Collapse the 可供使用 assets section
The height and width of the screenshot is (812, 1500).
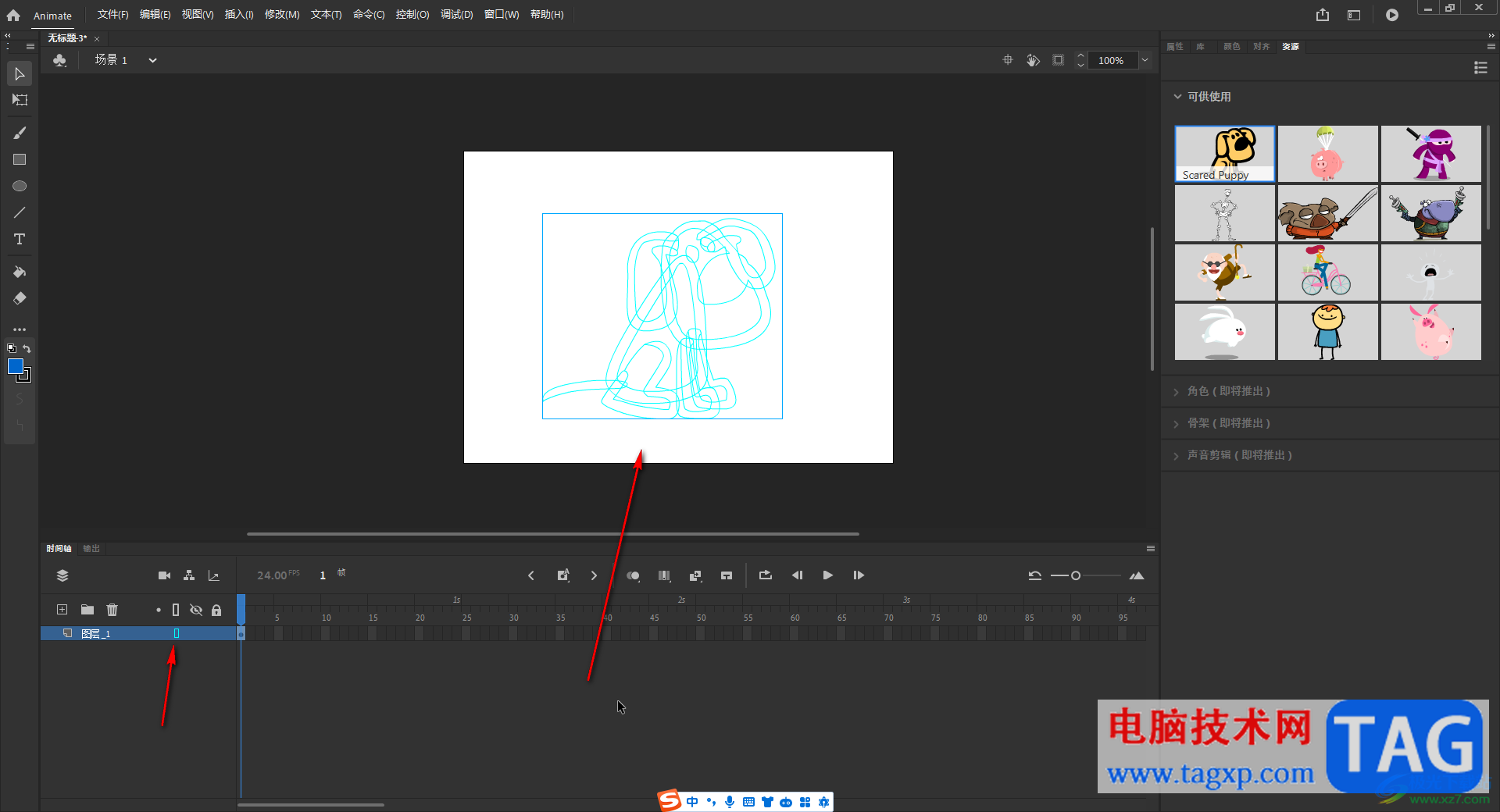(1177, 97)
